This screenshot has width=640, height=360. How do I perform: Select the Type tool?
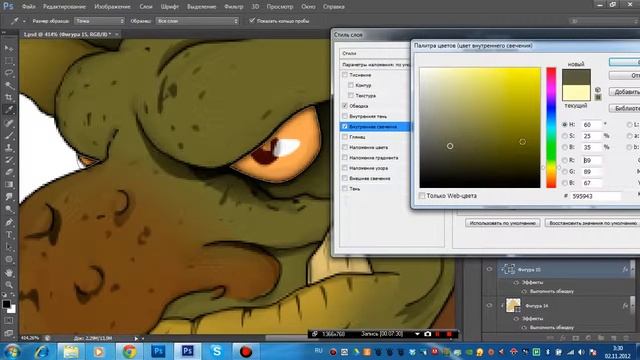pos(9,235)
